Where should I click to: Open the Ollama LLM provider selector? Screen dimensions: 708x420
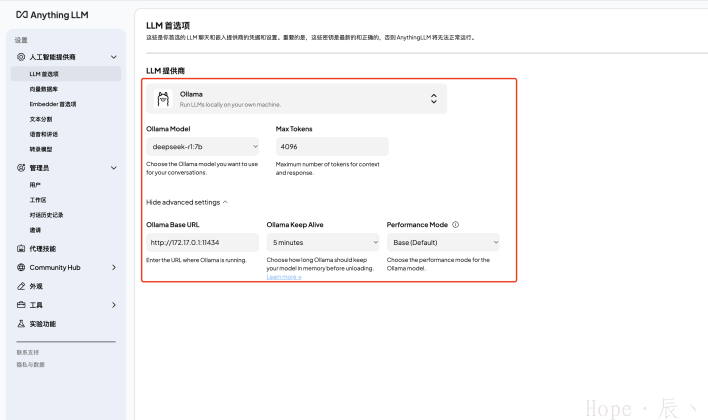297,98
